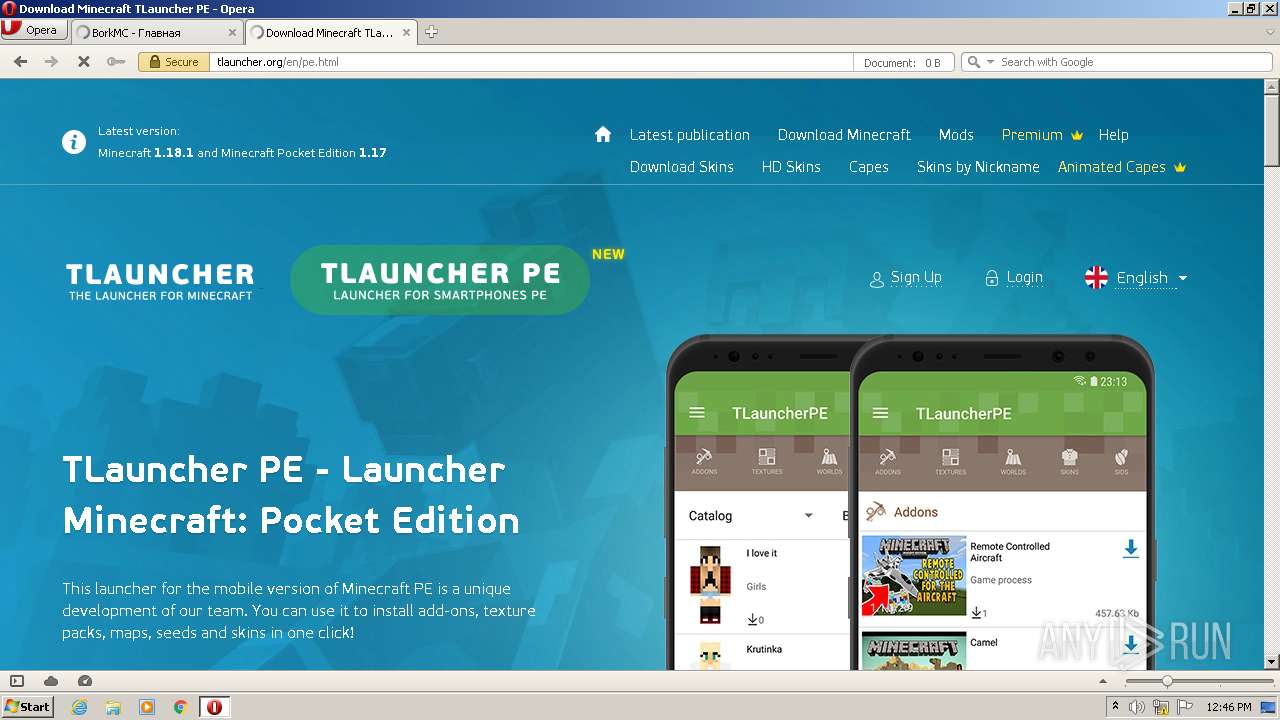Open the Remote Controlled Aircraft thumbnail
Image resolution: width=1280 pixels, height=720 pixels.
click(914, 576)
